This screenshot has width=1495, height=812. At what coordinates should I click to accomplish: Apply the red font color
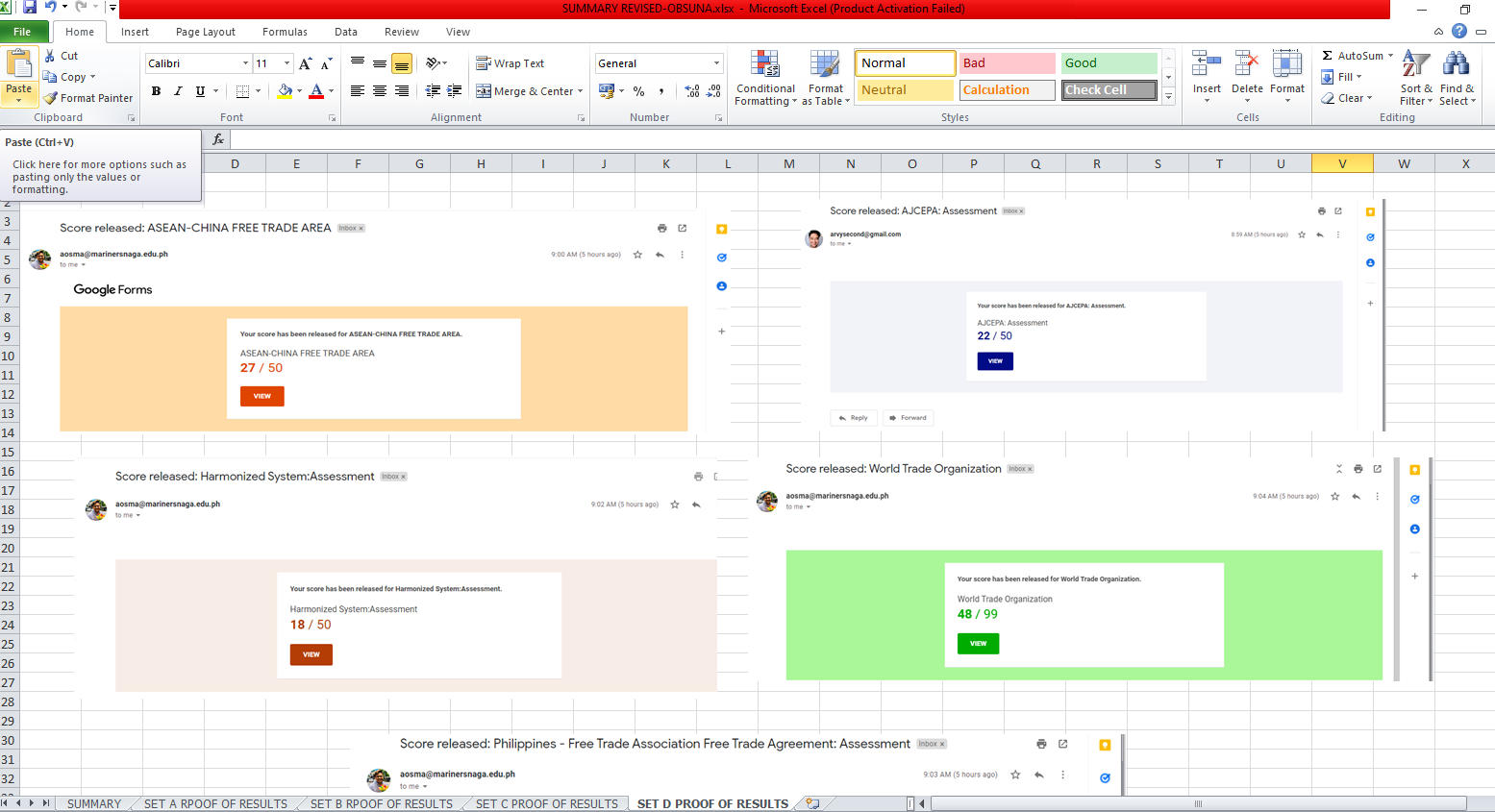coord(316,91)
